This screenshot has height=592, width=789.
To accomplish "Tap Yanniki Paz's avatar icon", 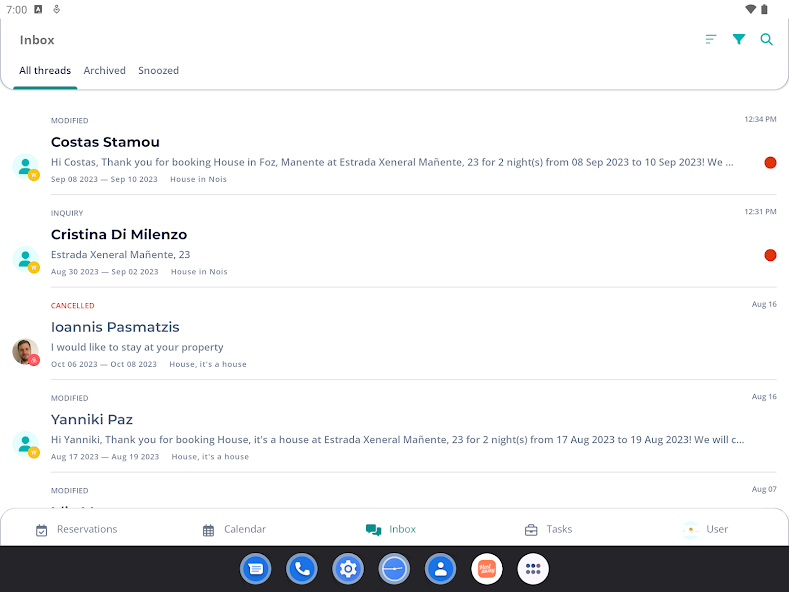I will [x=26, y=445].
